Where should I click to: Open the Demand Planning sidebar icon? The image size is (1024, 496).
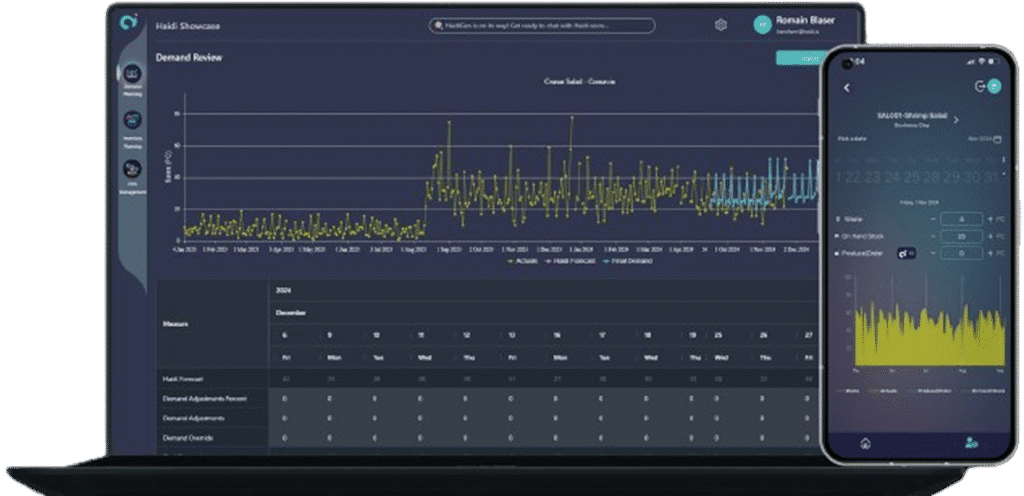tap(132, 74)
